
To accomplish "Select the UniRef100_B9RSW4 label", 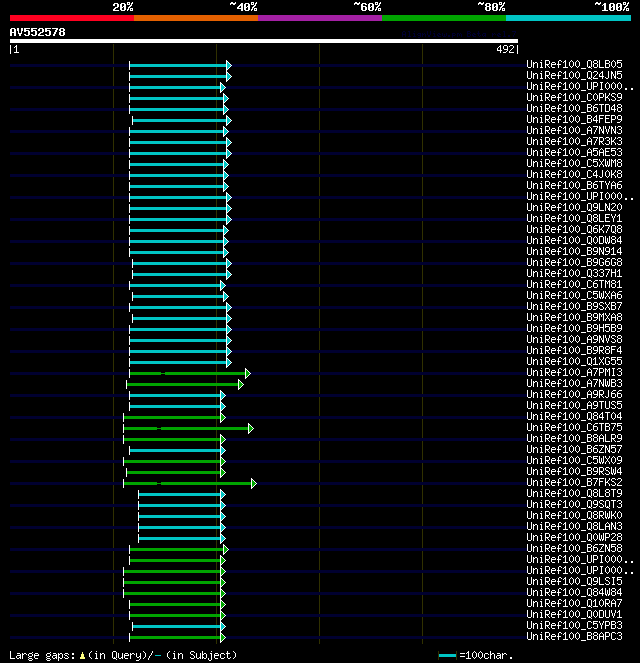I will [574, 471].
